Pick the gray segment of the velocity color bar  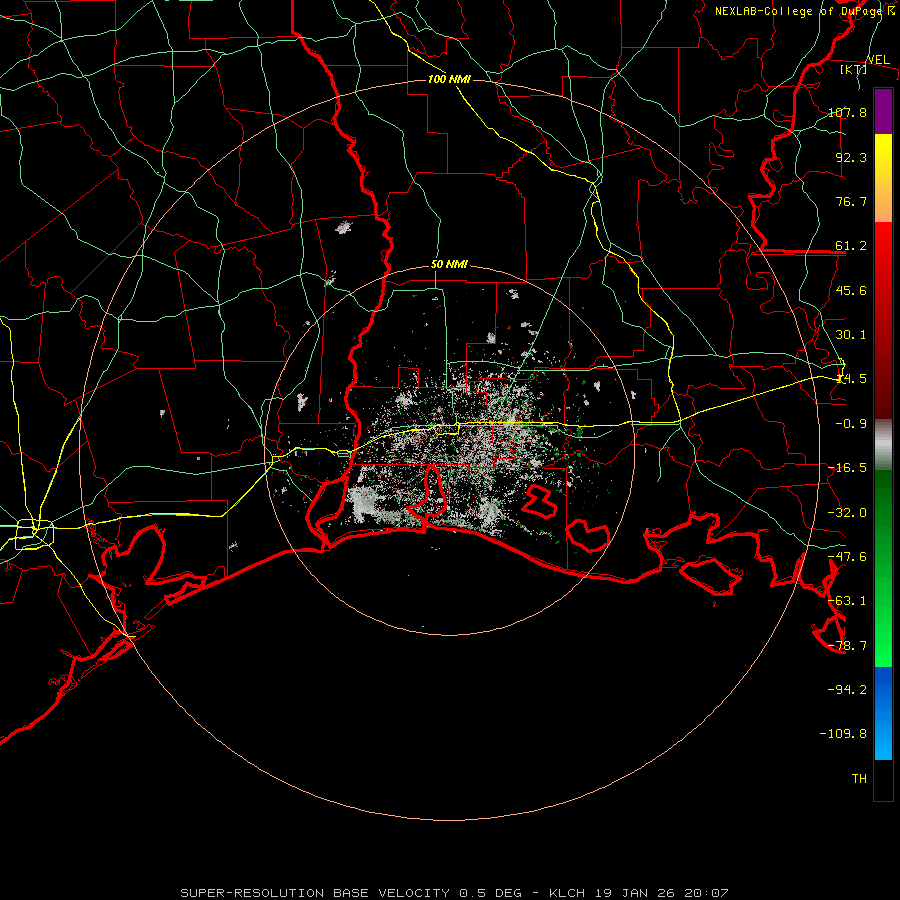(x=883, y=445)
